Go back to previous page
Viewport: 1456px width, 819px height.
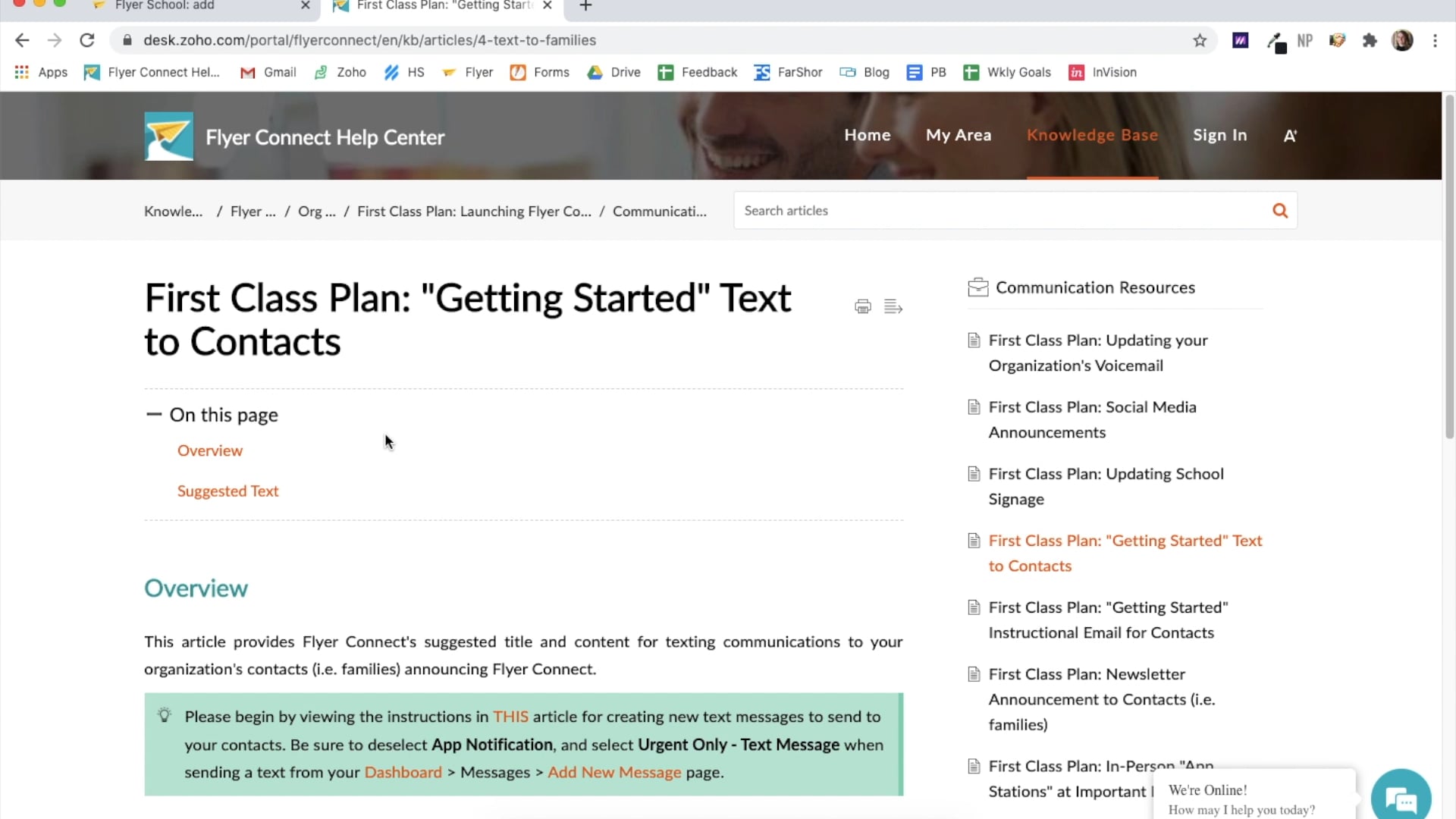(22, 40)
